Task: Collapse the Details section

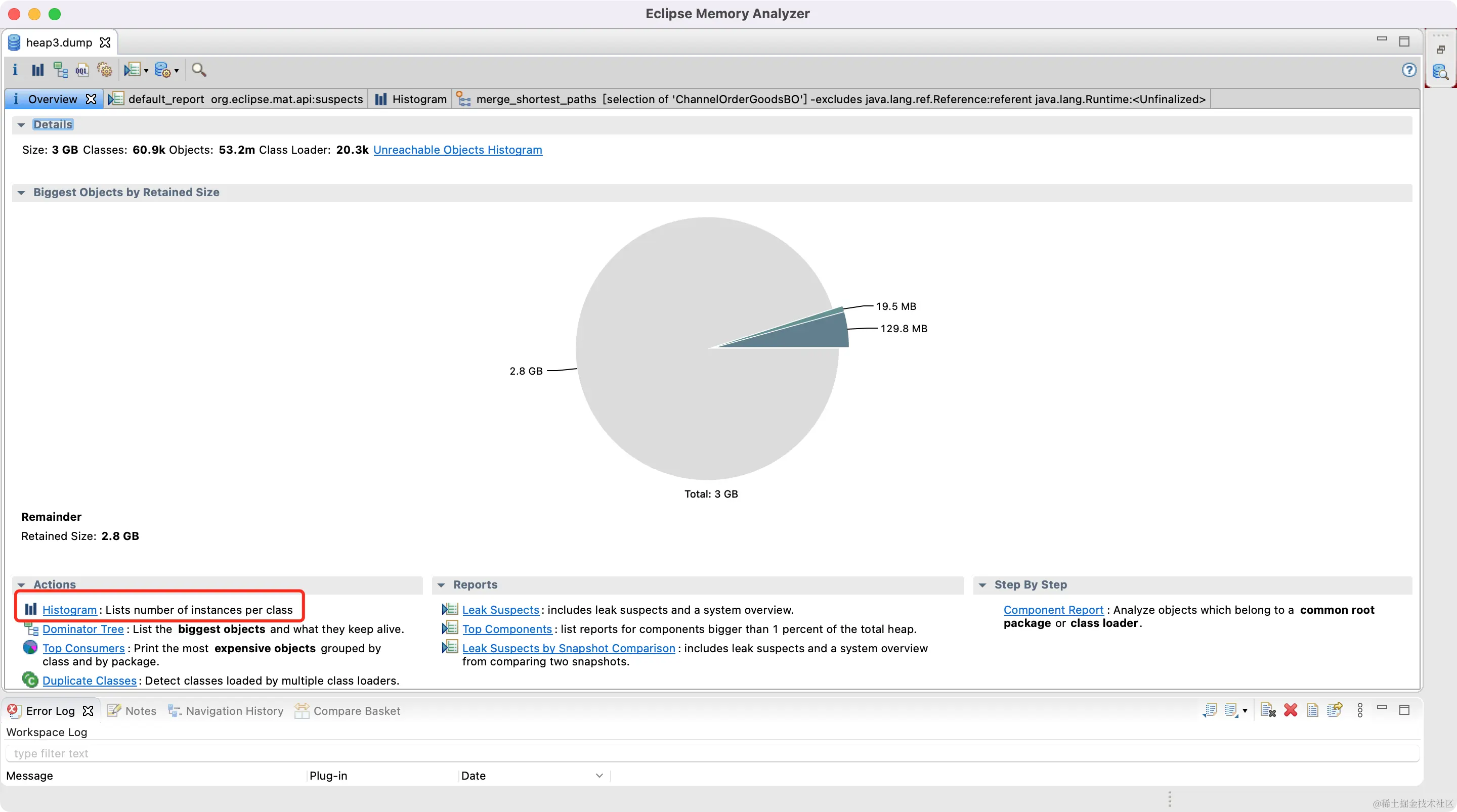Action: tap(21, 124)
